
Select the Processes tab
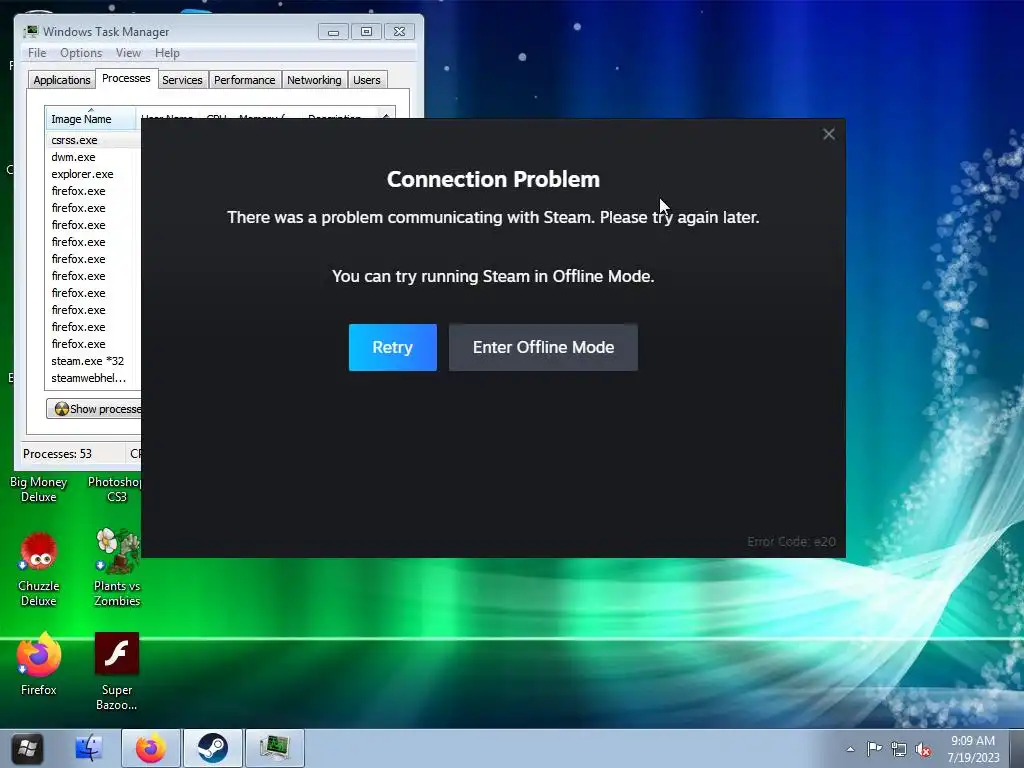point(126,78)
